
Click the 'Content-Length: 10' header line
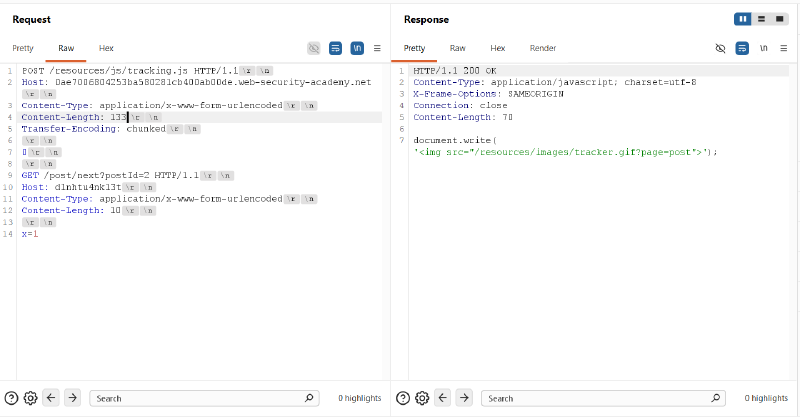click(x=71, y=210)
